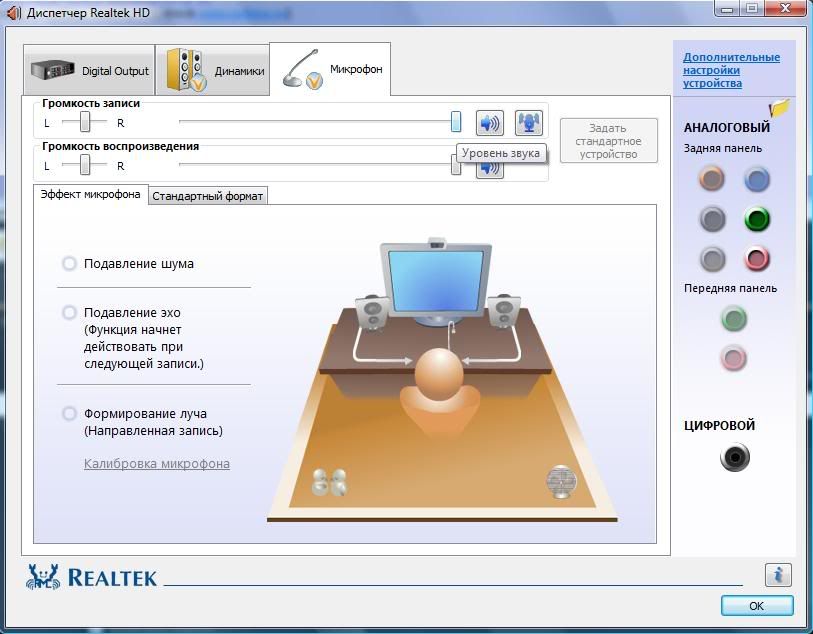Click the monitor in room illustration

pos(436,281)
